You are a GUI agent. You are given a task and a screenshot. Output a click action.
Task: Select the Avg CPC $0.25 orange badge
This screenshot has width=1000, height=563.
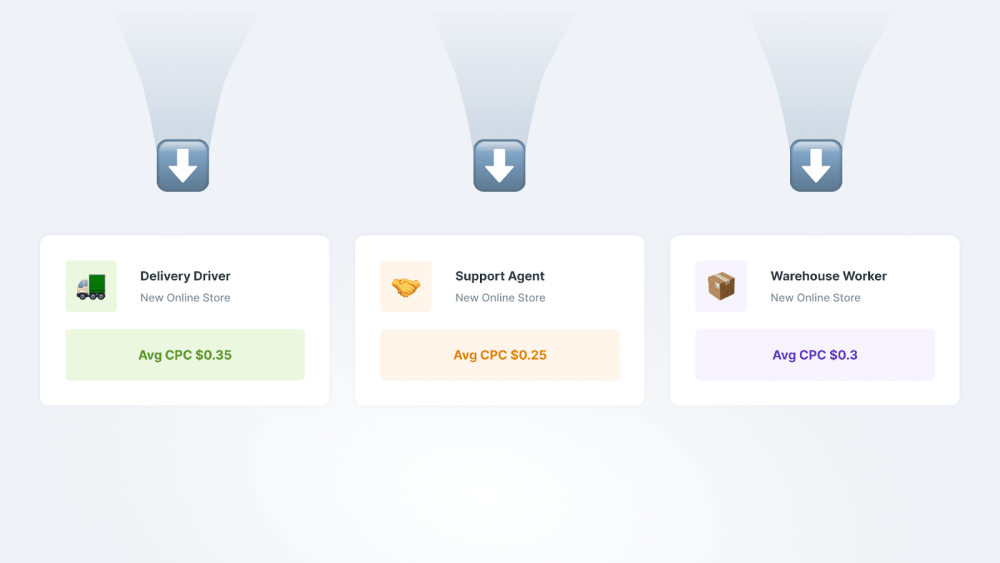tap(500, 355)
